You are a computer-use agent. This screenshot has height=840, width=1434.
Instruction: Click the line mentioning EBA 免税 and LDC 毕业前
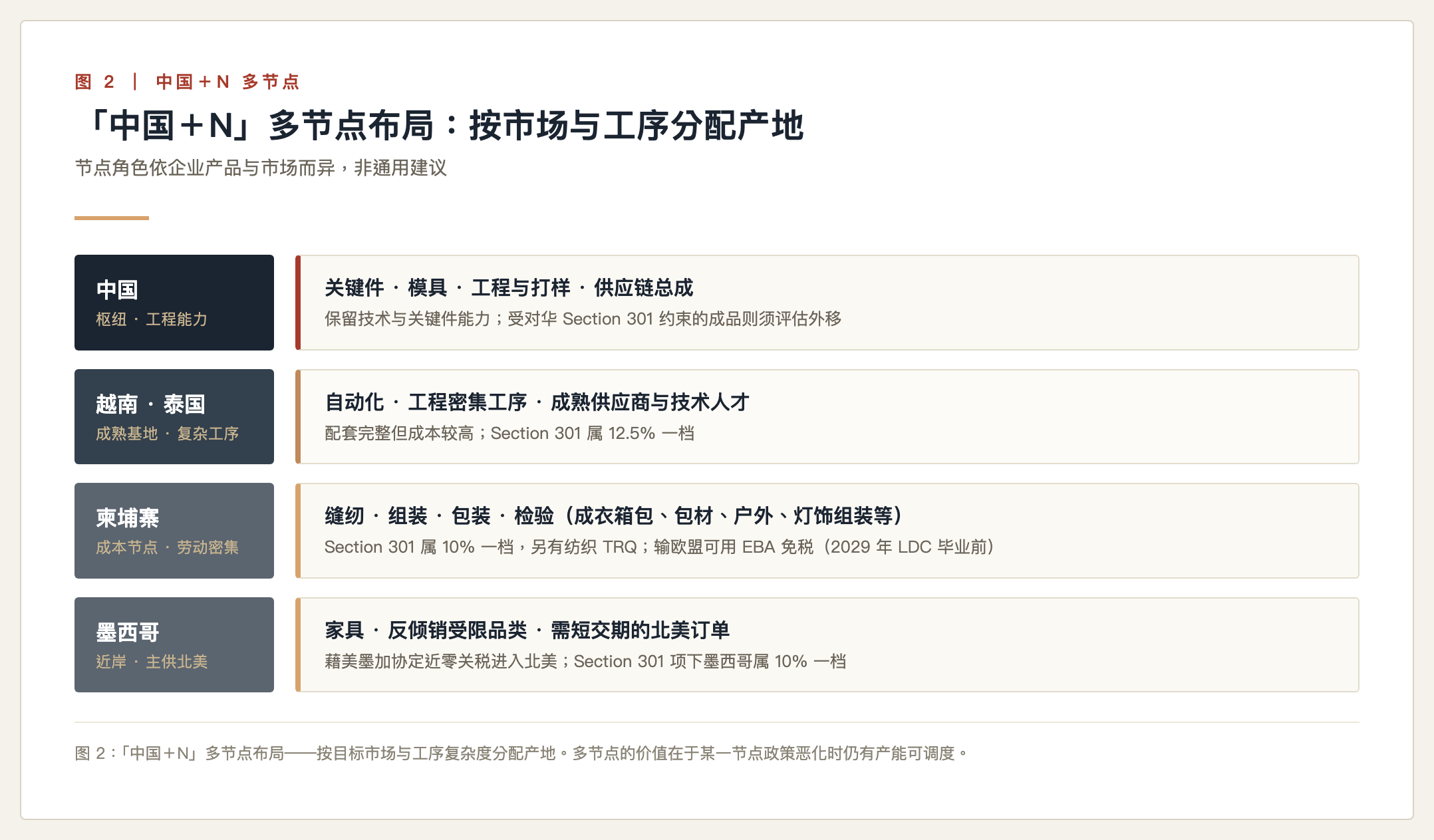660,547
